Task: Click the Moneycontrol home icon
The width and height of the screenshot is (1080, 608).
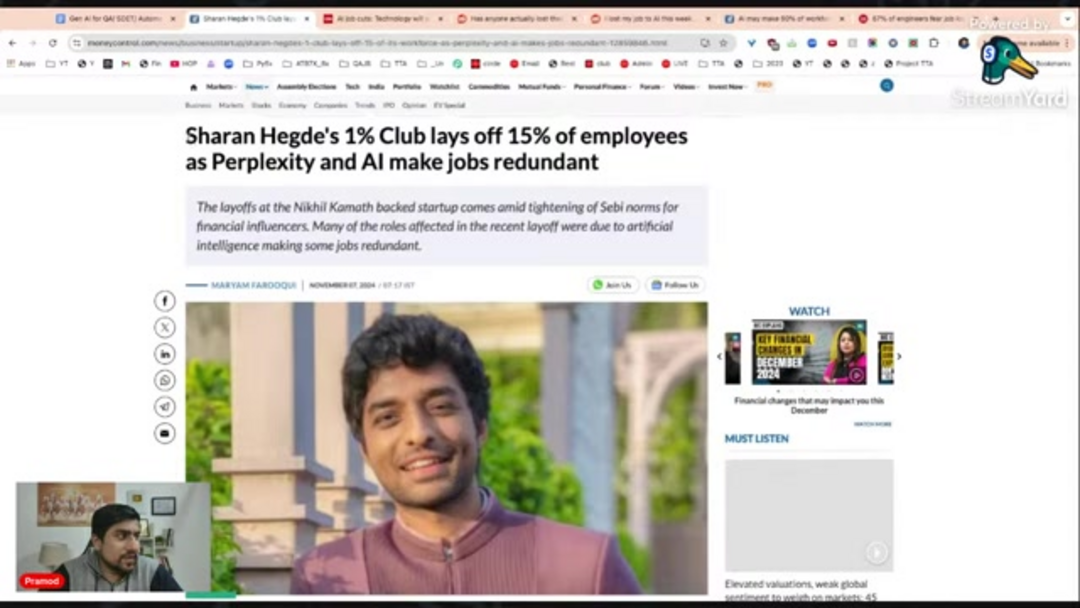Action: pos(194,87)
